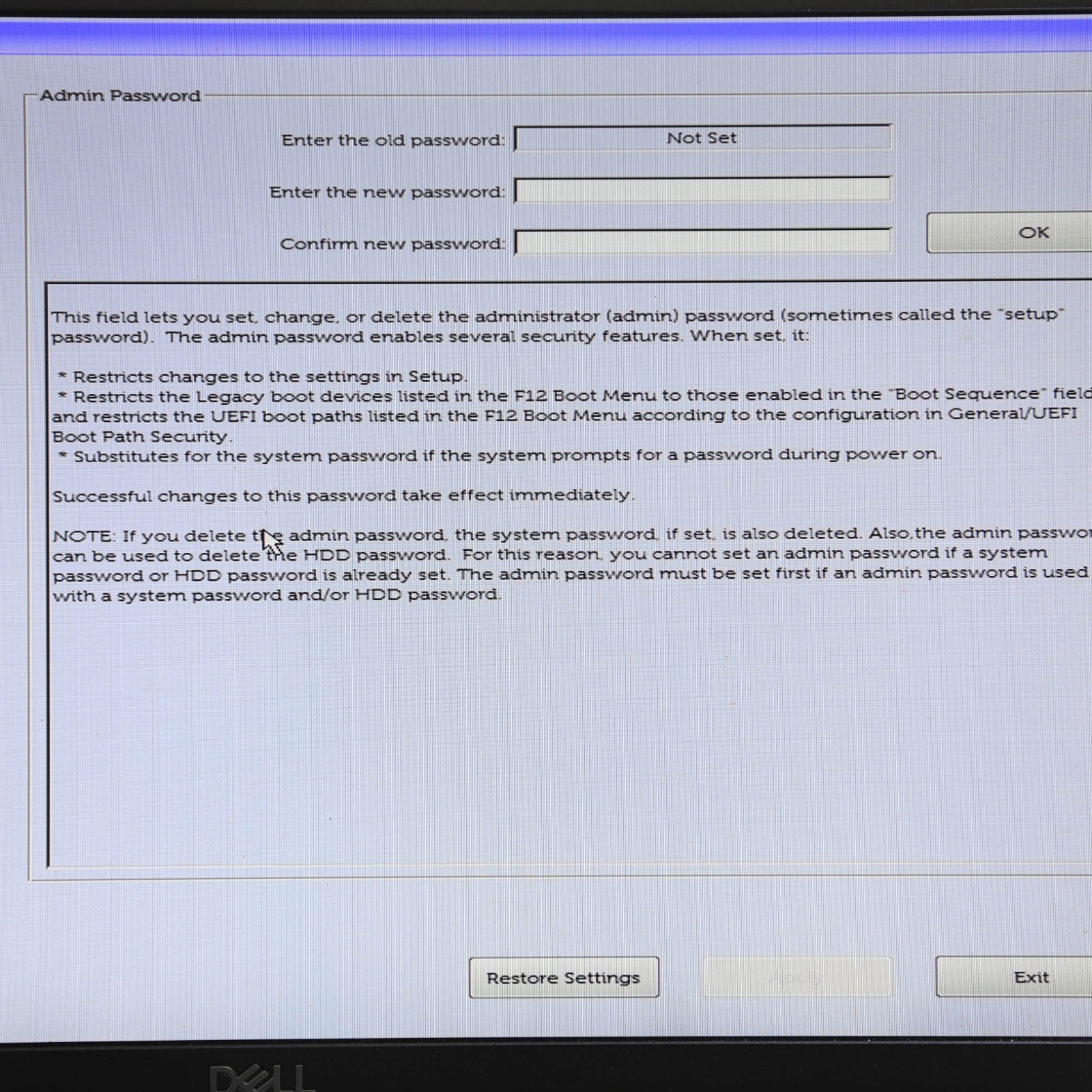The width and height of the screenshot is (1092, 1092).
Task: Click the line 'Boot Path Security.'
Action: (x=142, y=437)
